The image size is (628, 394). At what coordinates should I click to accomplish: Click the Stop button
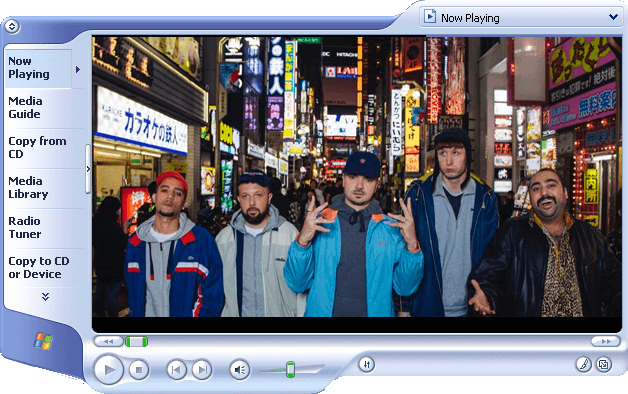(139, 370)
